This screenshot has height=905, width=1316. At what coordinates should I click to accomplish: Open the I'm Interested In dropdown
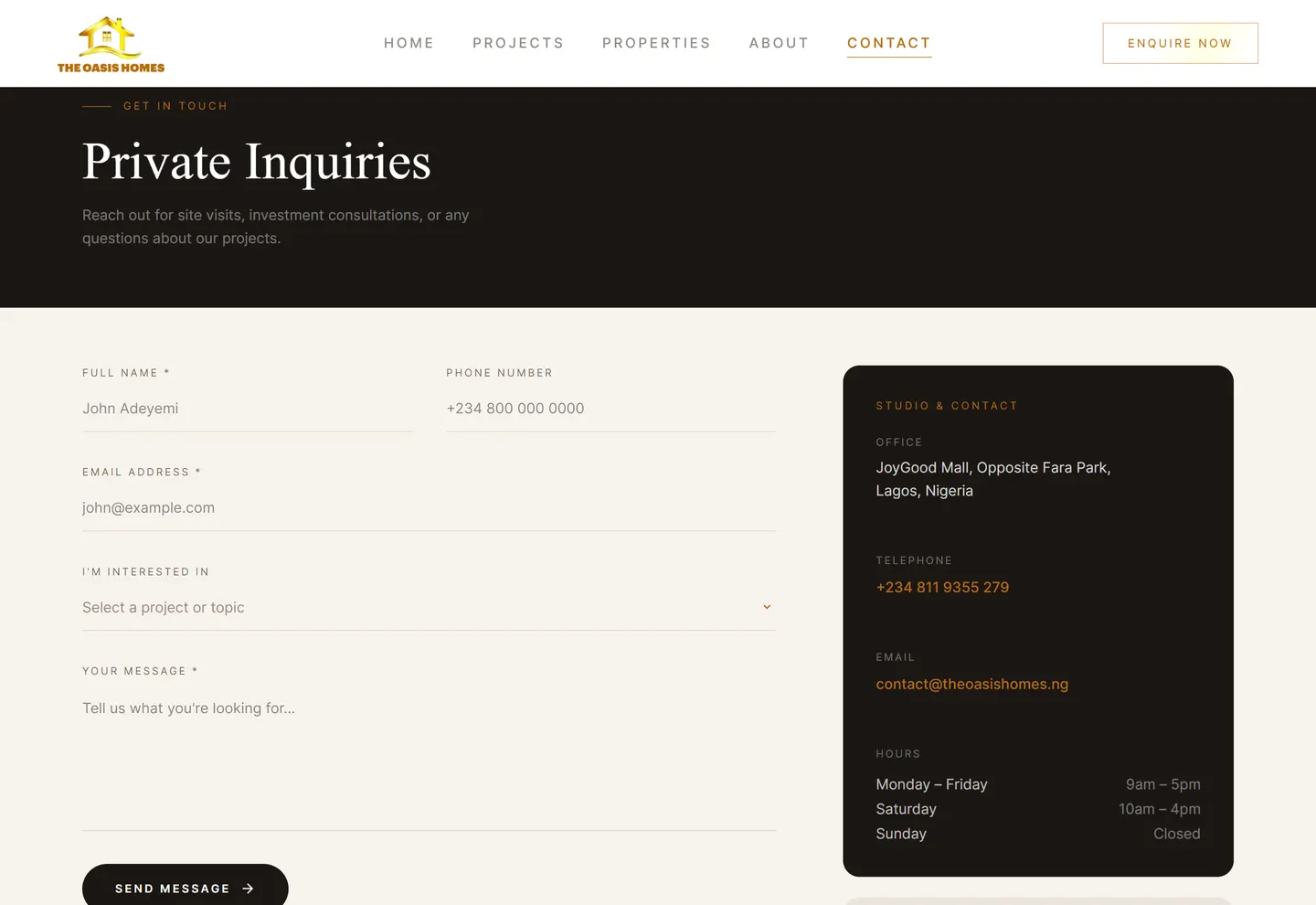point(430,608)
